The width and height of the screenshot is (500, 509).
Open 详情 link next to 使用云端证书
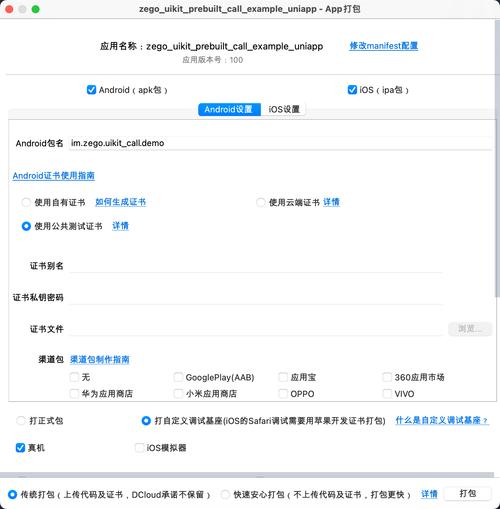coord(331,202)
